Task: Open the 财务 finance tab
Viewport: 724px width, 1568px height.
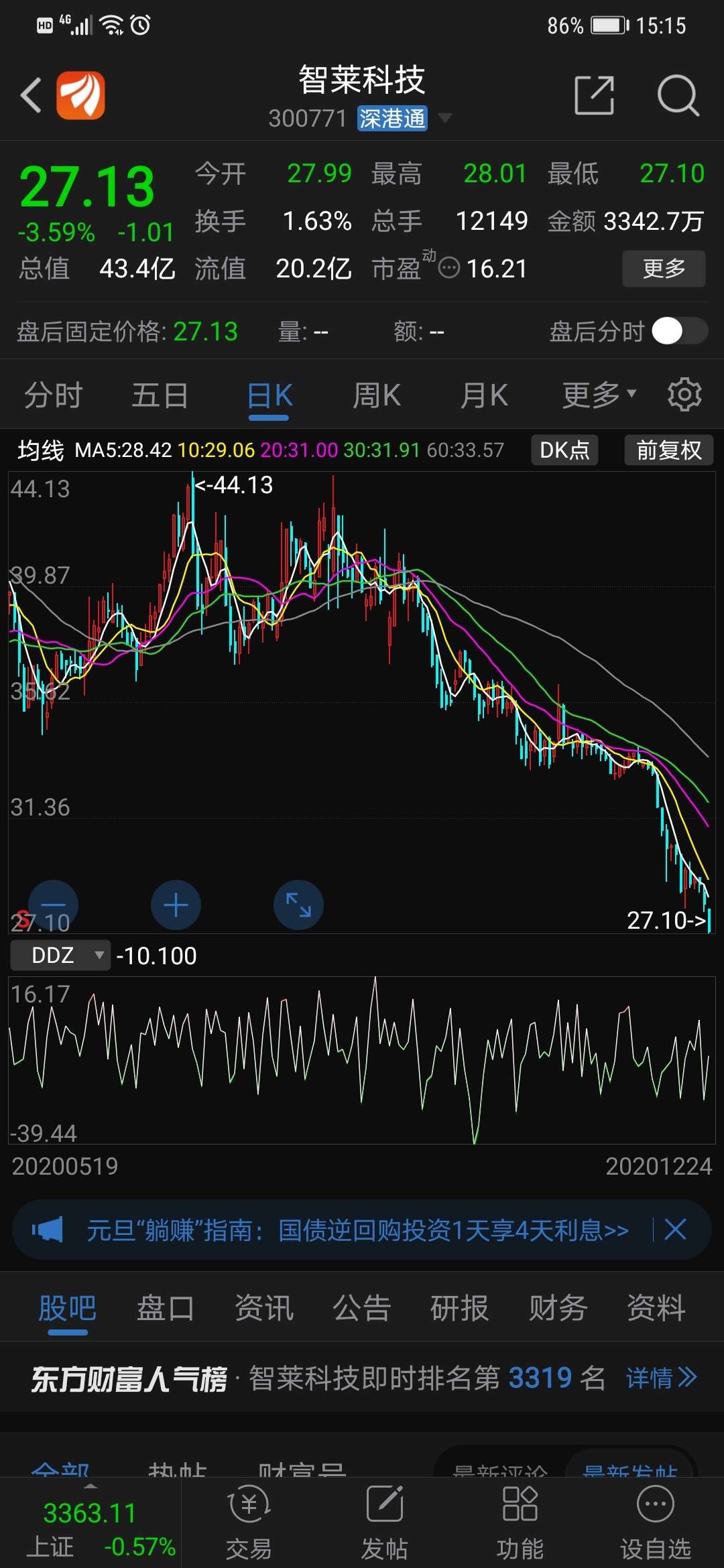Action: (x=558, y=1307)
